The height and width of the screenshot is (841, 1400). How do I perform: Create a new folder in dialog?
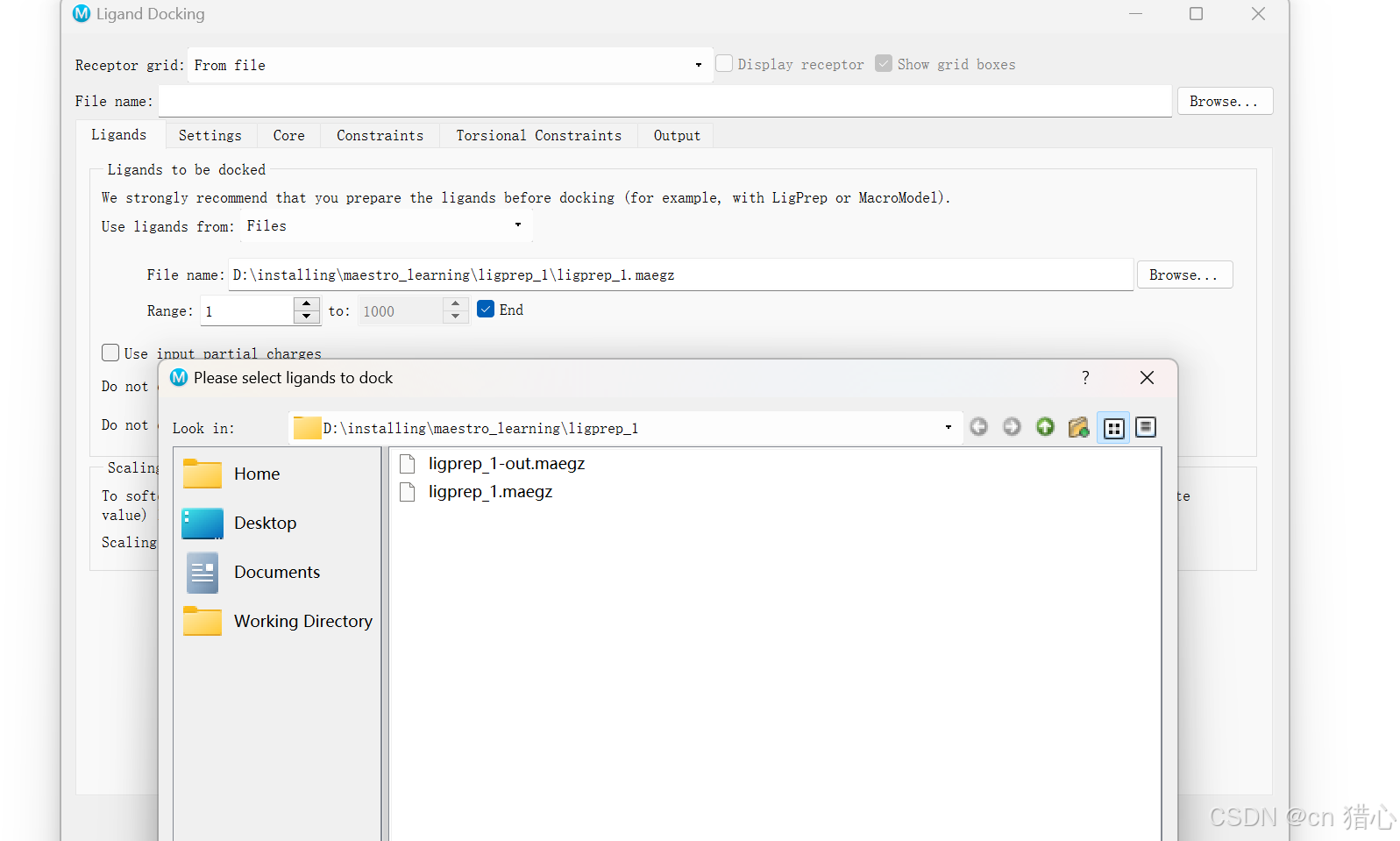[x=1078, y=427]
